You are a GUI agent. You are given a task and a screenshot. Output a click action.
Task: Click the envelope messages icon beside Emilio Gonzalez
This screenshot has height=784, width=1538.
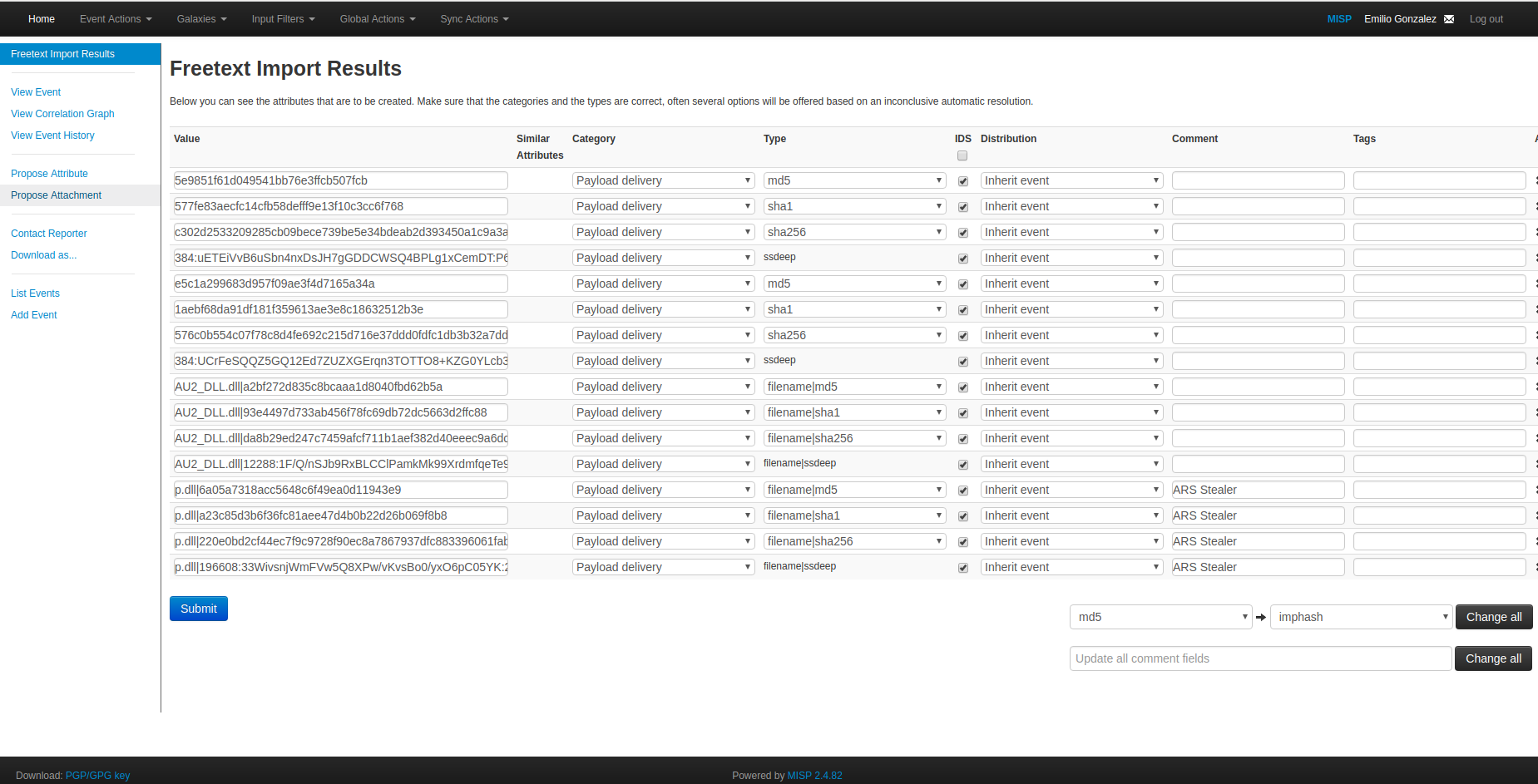1449,19
